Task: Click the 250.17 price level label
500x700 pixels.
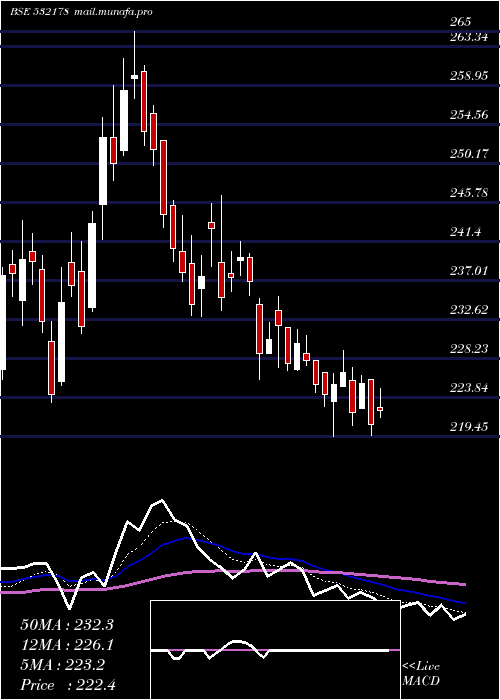Action: point(468,154)
